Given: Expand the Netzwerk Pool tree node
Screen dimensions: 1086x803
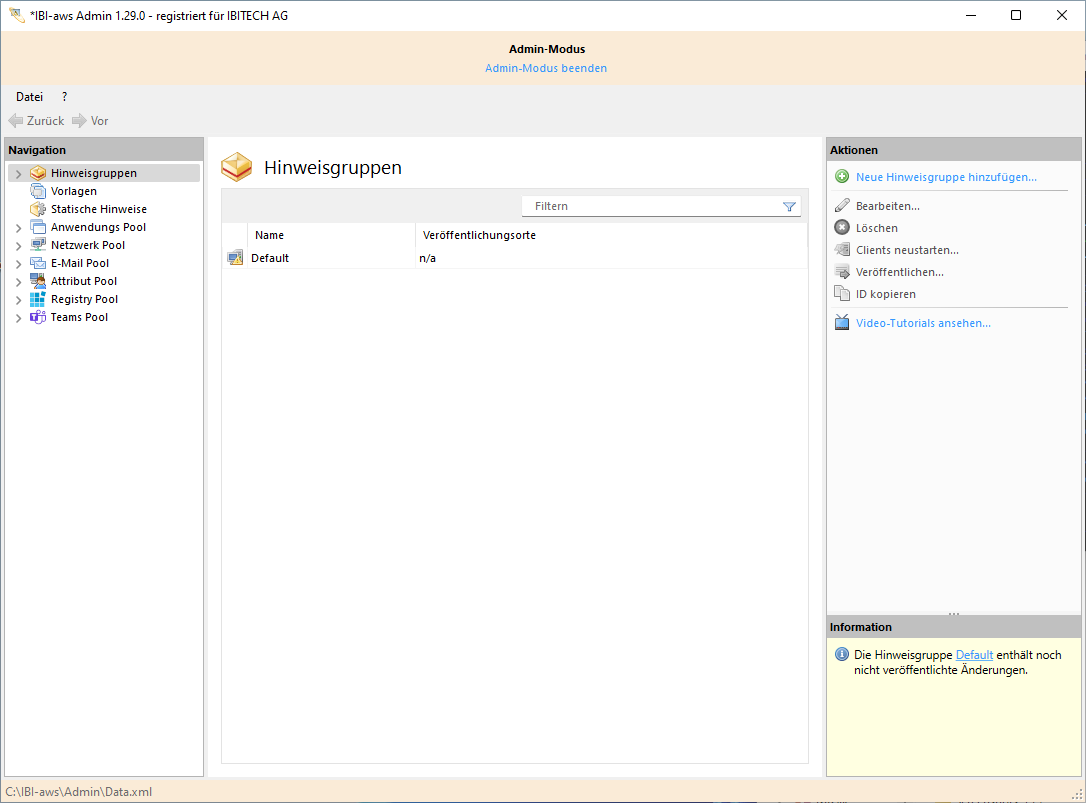Looking at the screenshot, I should click(x=18, y=246).
